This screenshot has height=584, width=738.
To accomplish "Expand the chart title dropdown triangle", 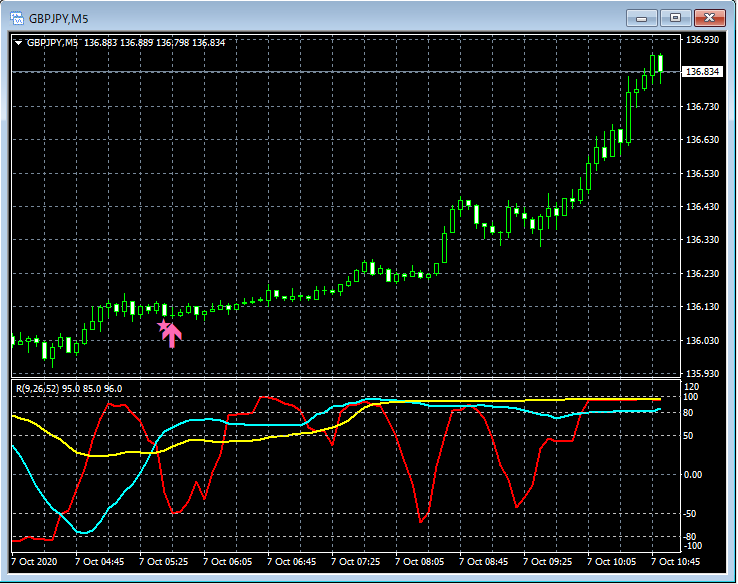I will pyautogui.click(x=18, y=43).
